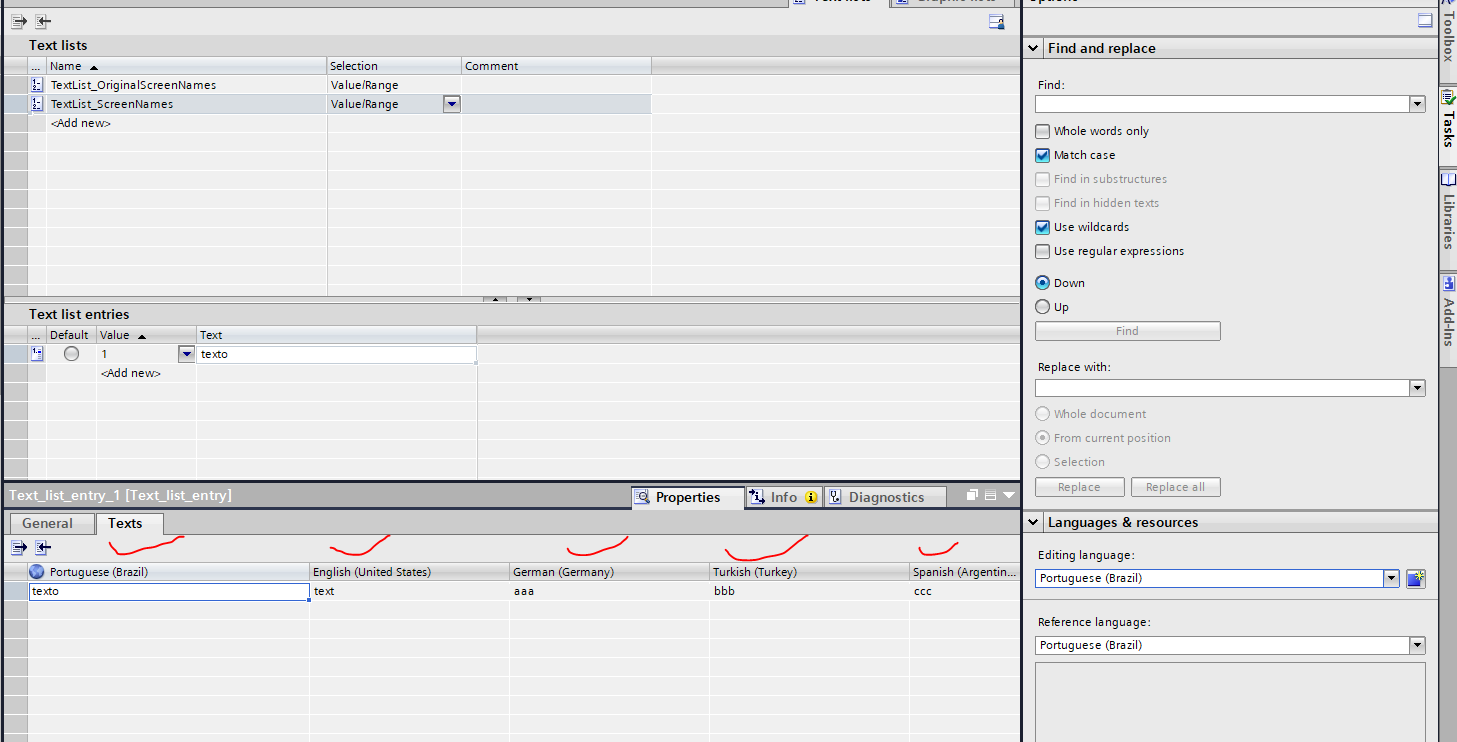Click the Value column header in Text list entries
The width and height of the screenshot is (1457, 742).
tap(146, 335)
